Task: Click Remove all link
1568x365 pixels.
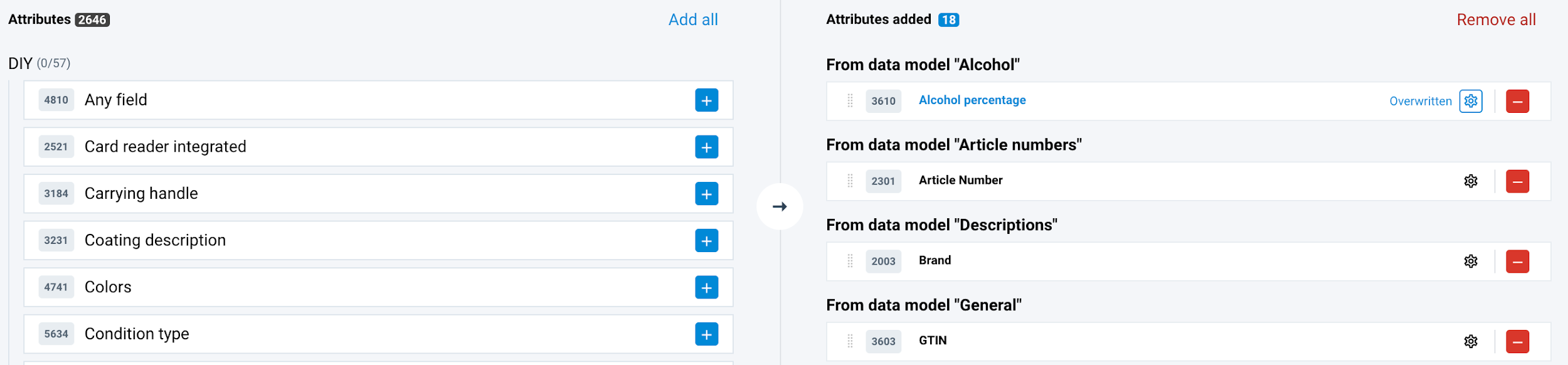Action: click(1495, 20)
